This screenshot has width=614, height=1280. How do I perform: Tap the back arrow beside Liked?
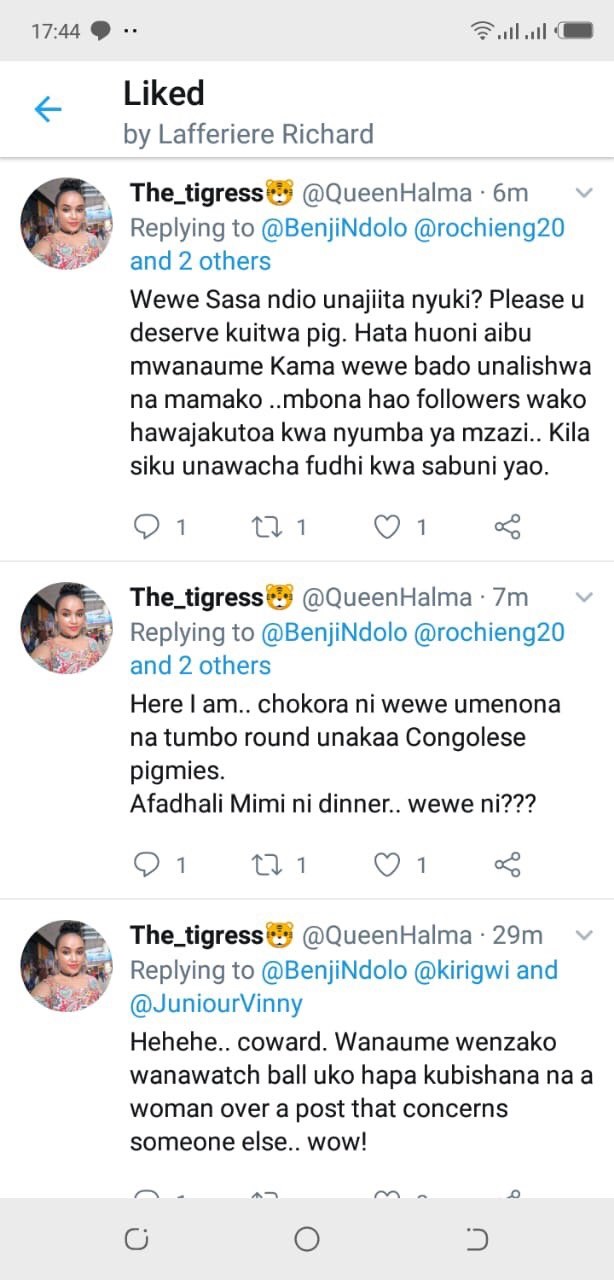coord(48,110)
